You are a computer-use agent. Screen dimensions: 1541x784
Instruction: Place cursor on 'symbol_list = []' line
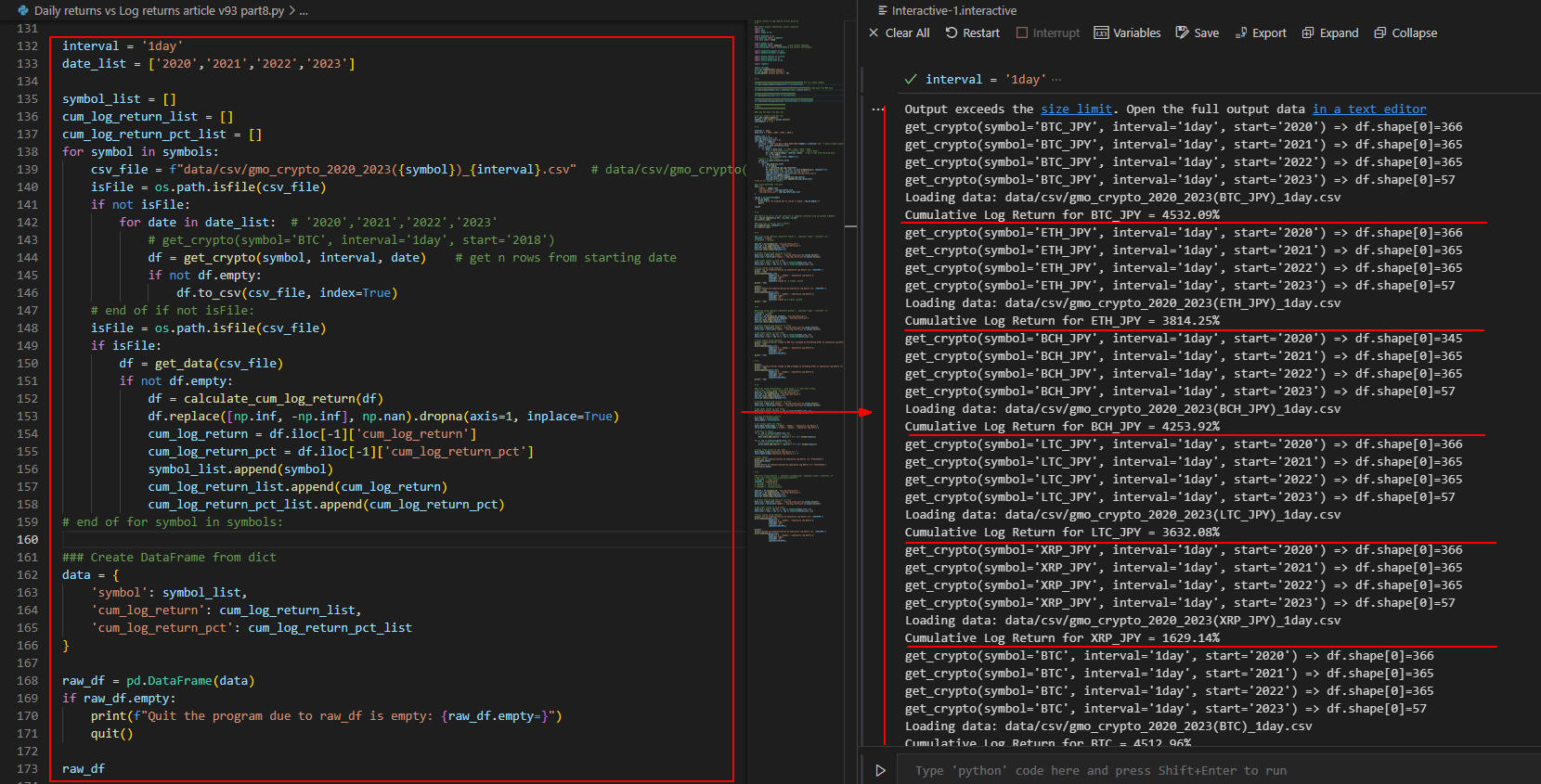[119, 98]
